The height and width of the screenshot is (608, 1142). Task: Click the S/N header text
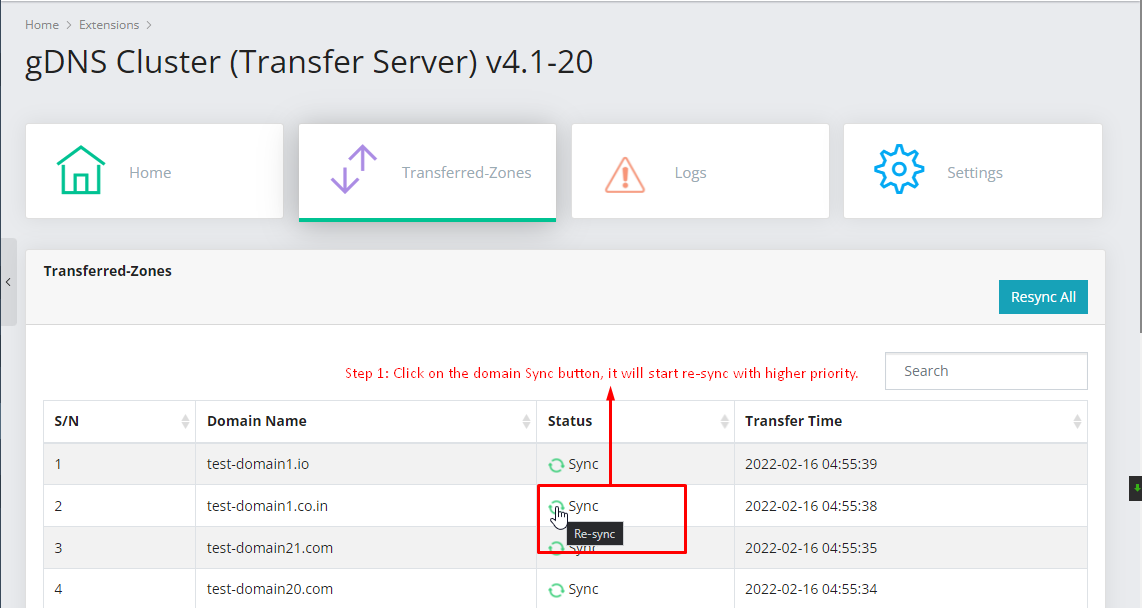click(x=66, y=421)
